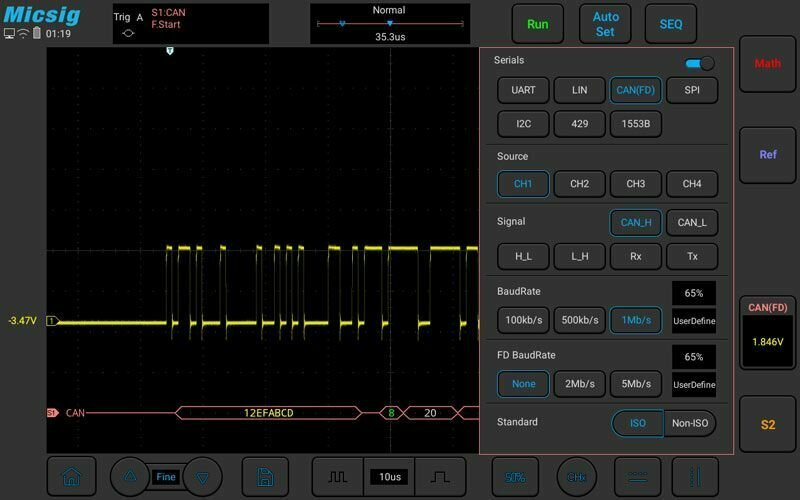Choose CH4 as source
800x500 pixels.
[692, 184]
